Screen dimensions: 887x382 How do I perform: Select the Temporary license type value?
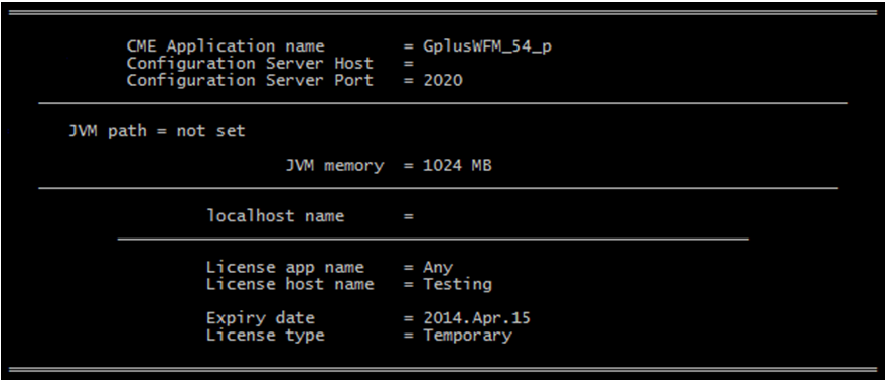pyautogui.click(x=467, y=336)
